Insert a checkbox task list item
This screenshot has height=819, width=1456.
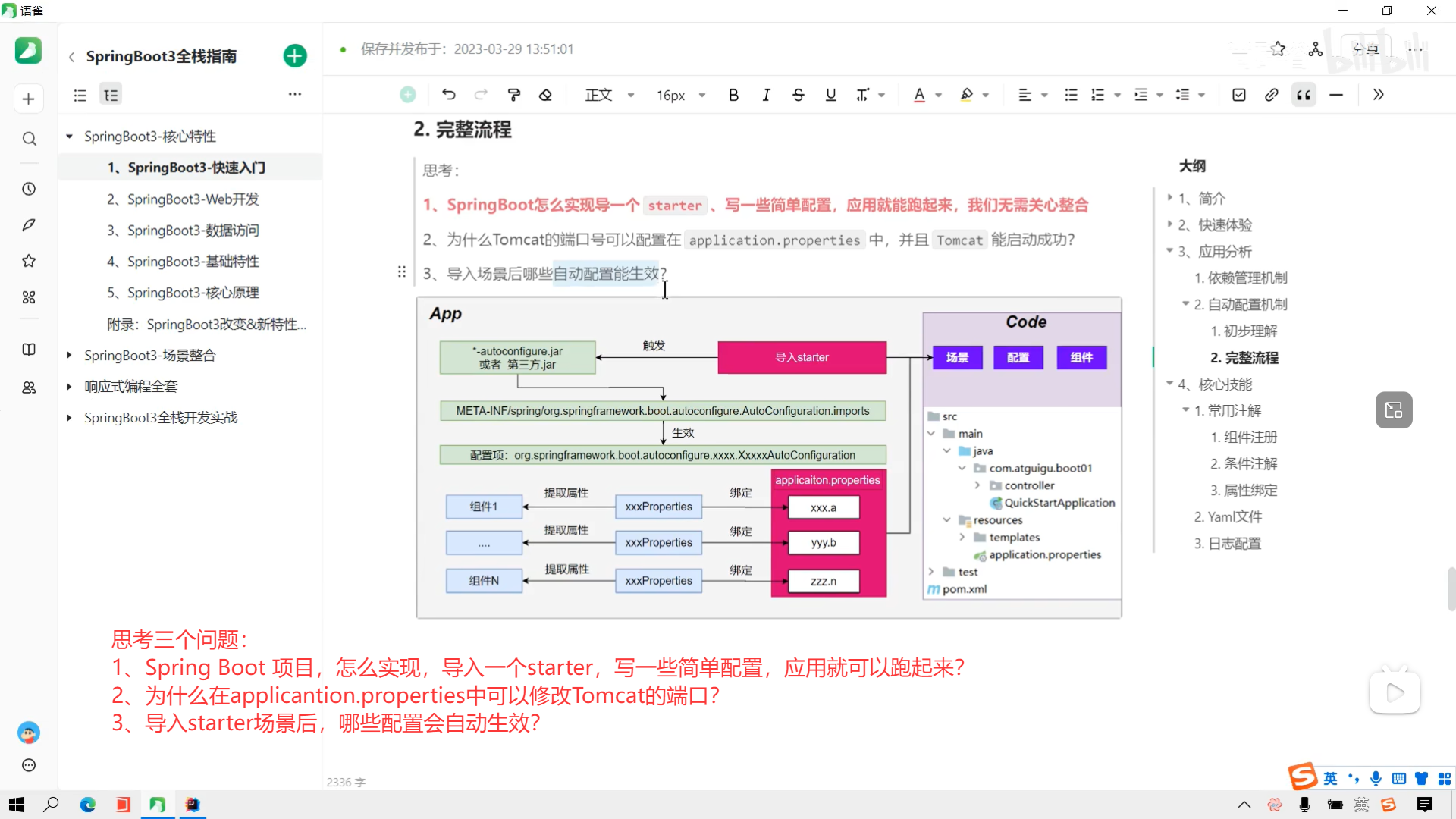click(x=1239, y=95)
